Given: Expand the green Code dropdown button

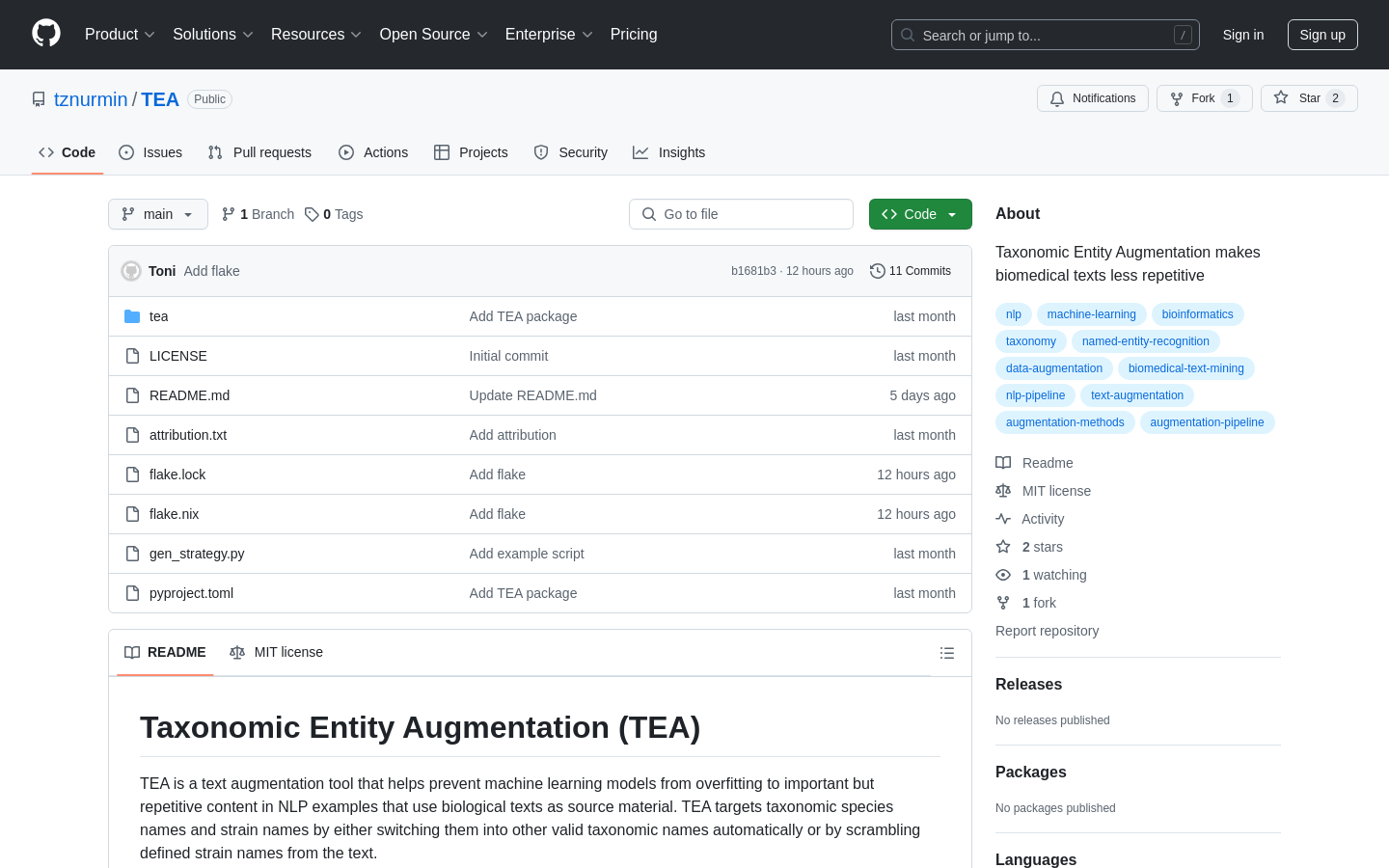Looking at the screenshot, I should pyautogui.click(x=920, y=214).
